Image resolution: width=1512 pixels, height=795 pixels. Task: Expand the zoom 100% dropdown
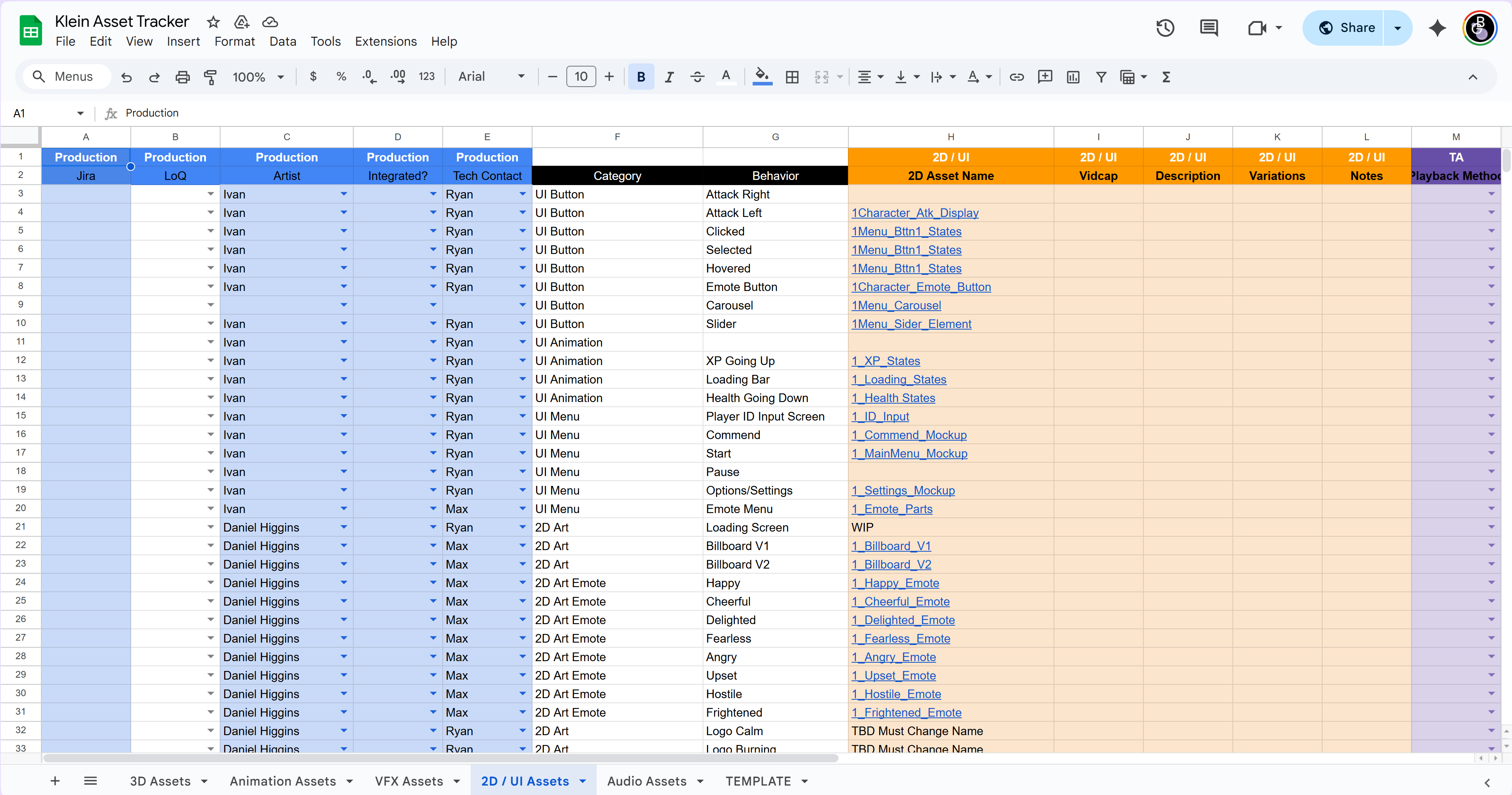(258, 77)
